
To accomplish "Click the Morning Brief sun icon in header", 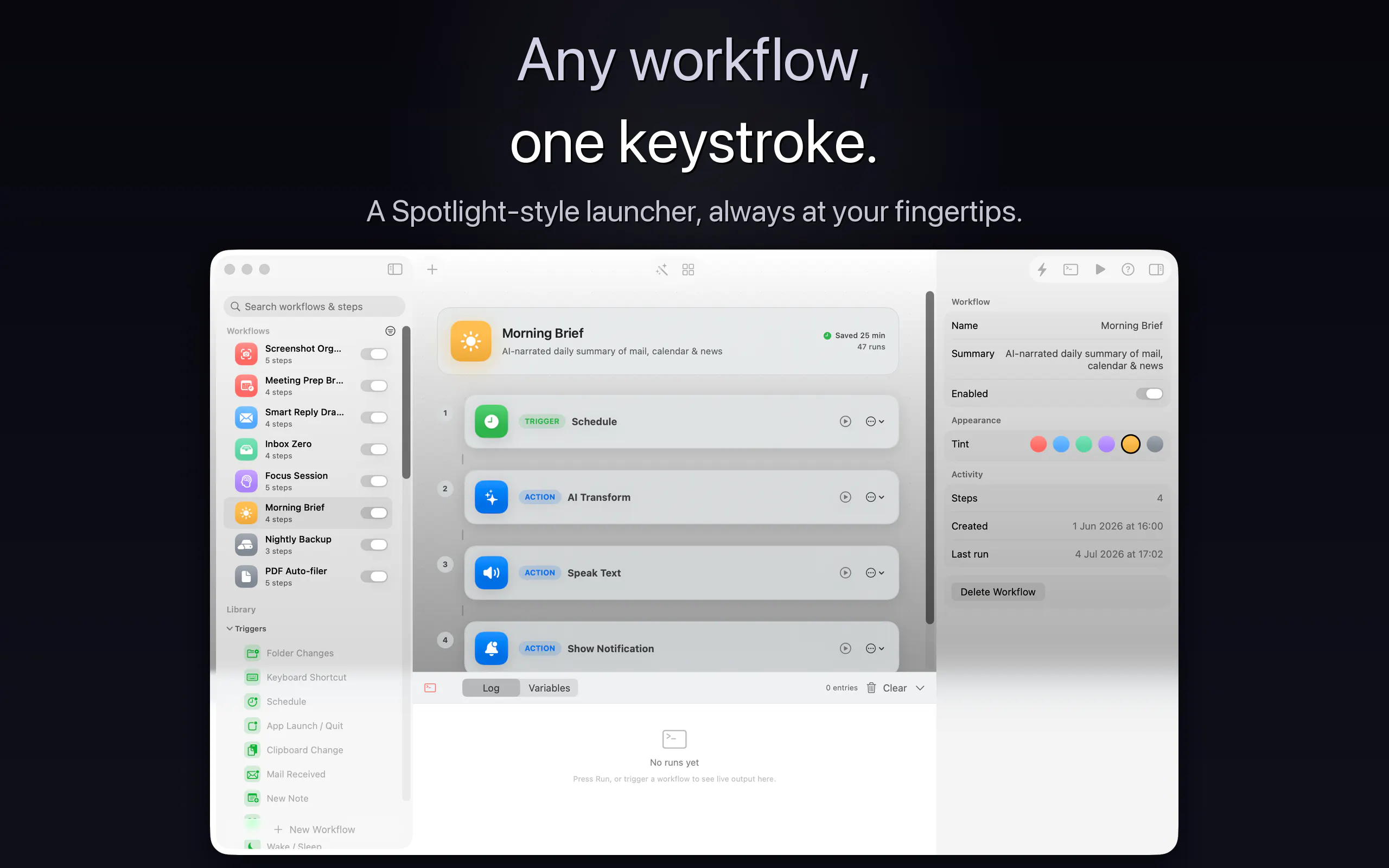I will click(x=470, y=341).
